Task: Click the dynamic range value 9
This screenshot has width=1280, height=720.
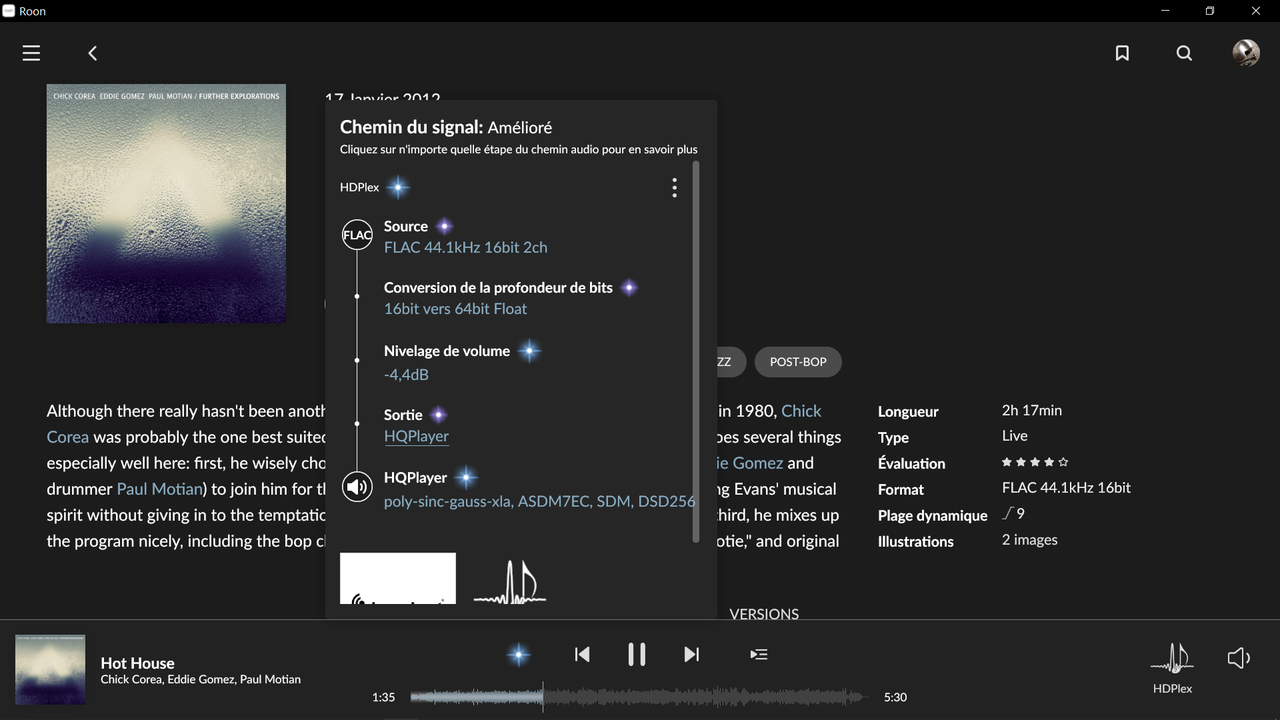Action: pos(1014,513)
